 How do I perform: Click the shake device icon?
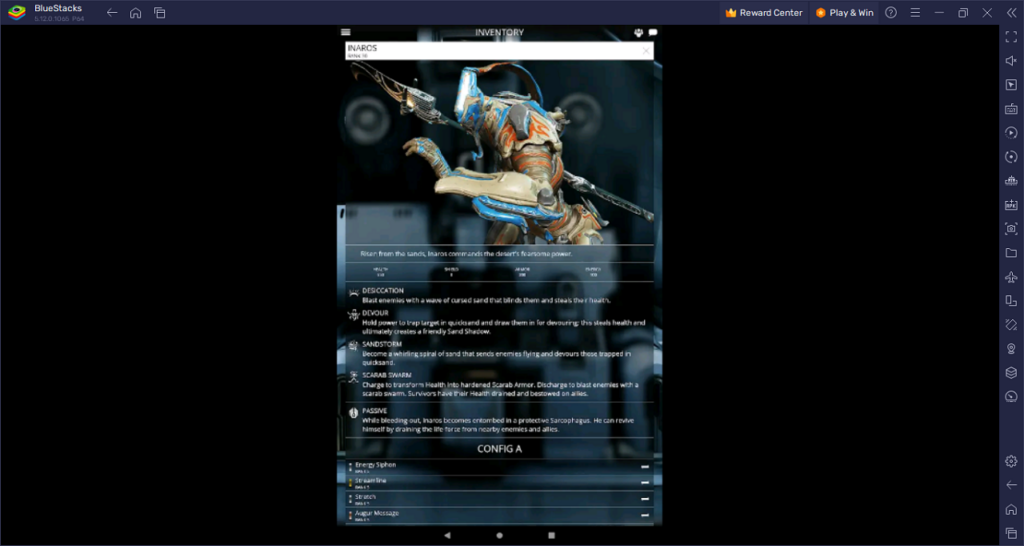coord(1011,325)
